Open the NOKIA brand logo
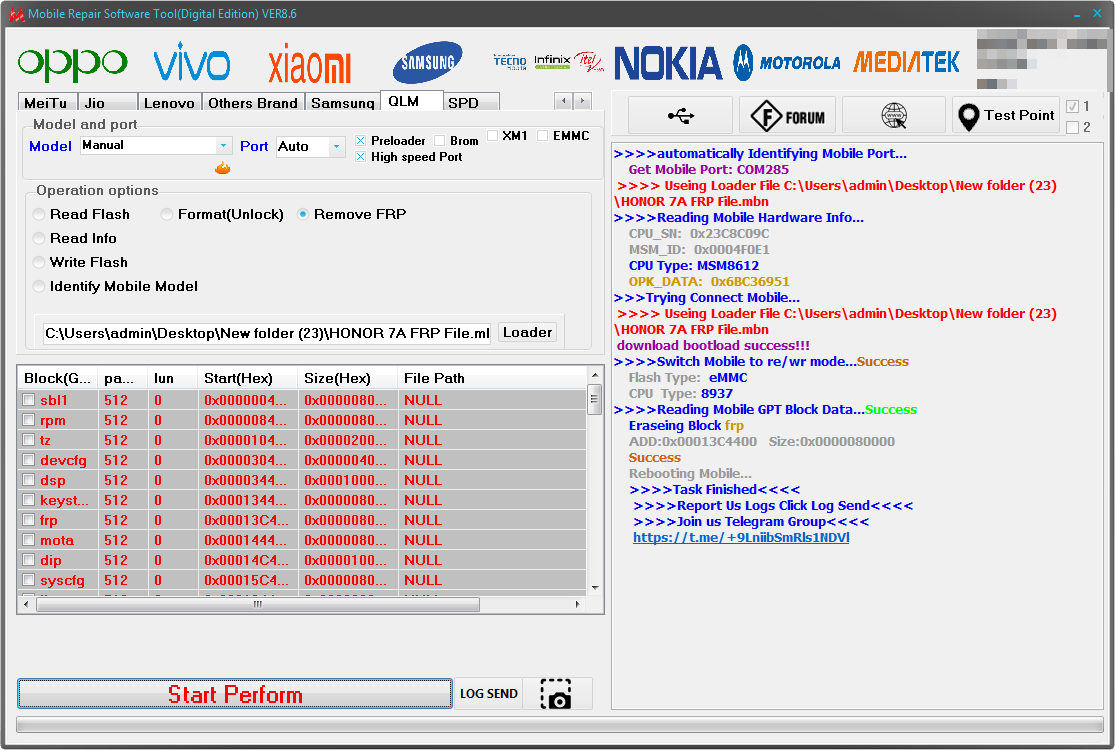 coord(668,63)
